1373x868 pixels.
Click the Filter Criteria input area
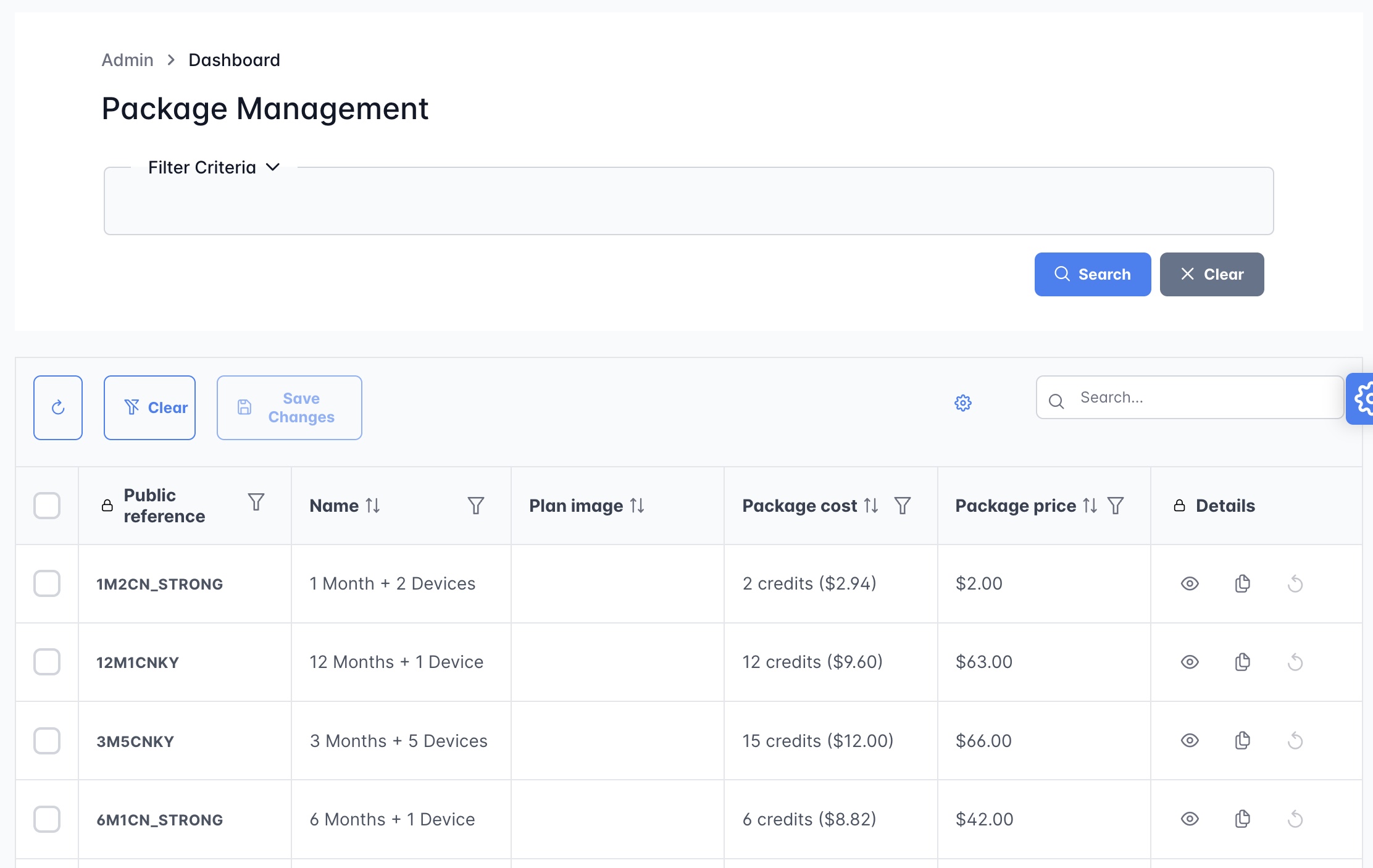point(688,201)
